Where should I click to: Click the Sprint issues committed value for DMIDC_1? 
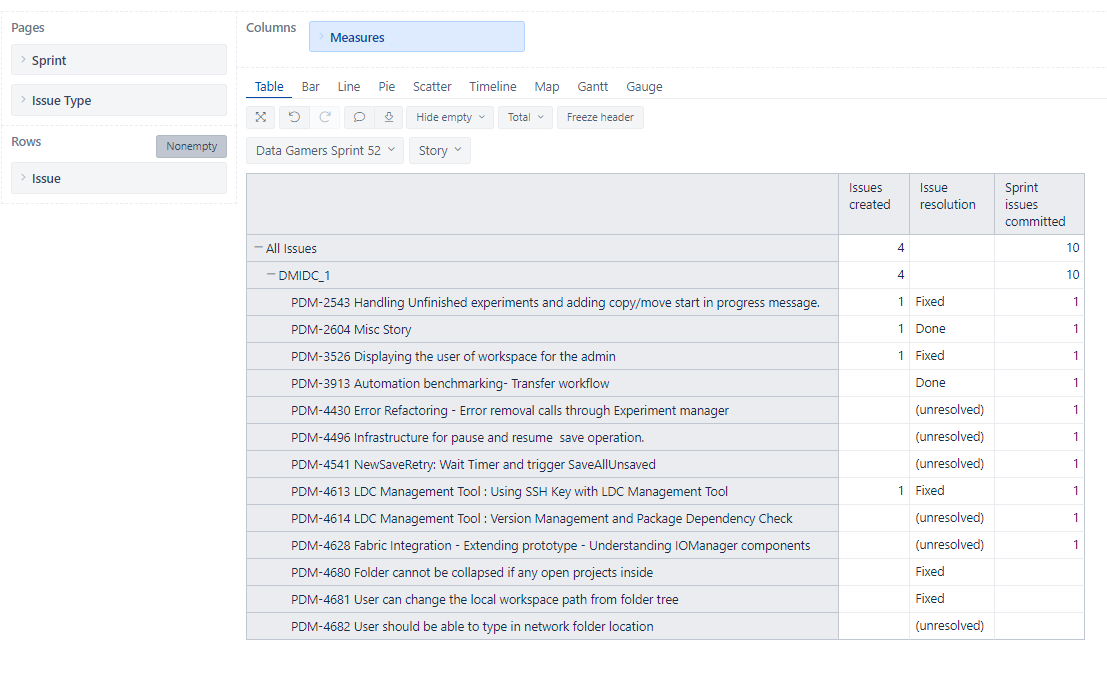coord(1039,275)
